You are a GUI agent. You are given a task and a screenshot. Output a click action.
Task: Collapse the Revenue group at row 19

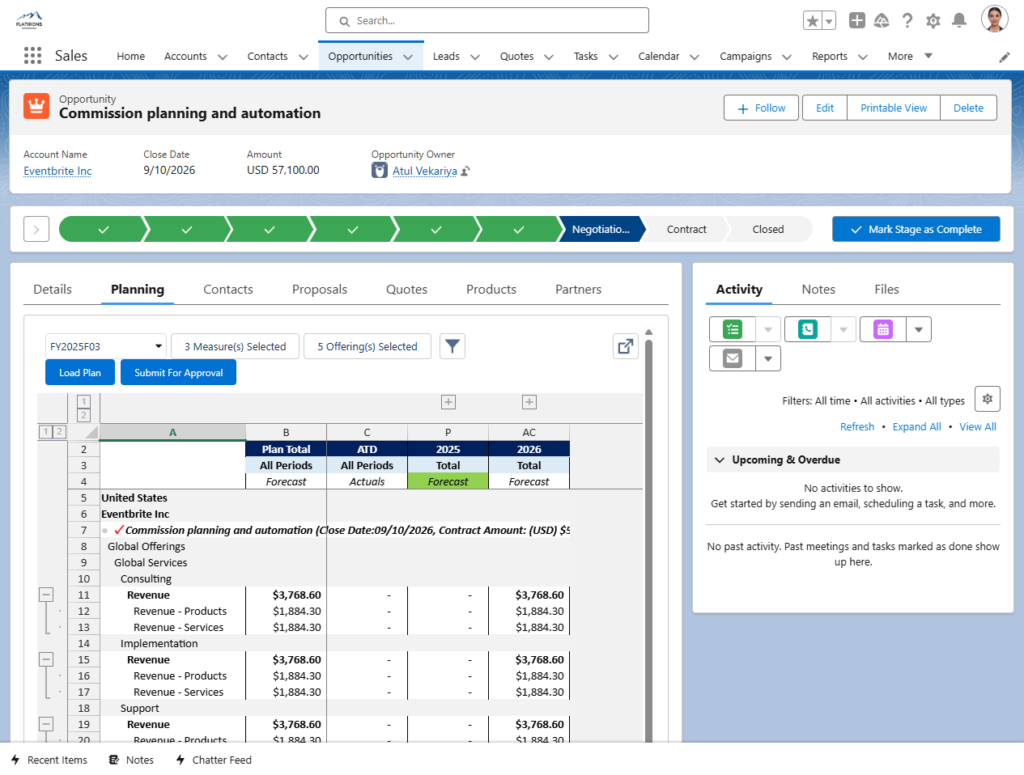point(46,724)
